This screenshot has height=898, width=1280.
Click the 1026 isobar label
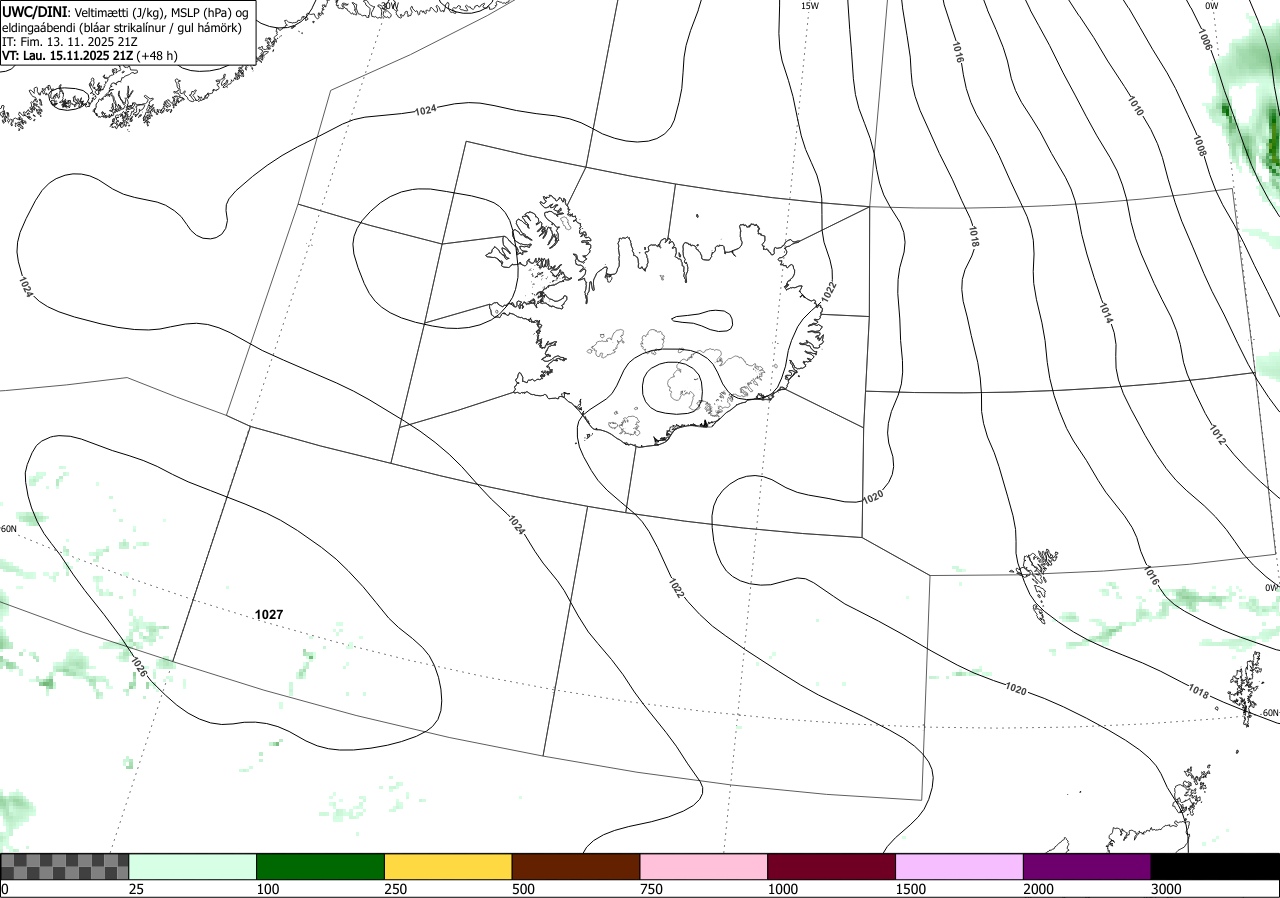point(138,667)
